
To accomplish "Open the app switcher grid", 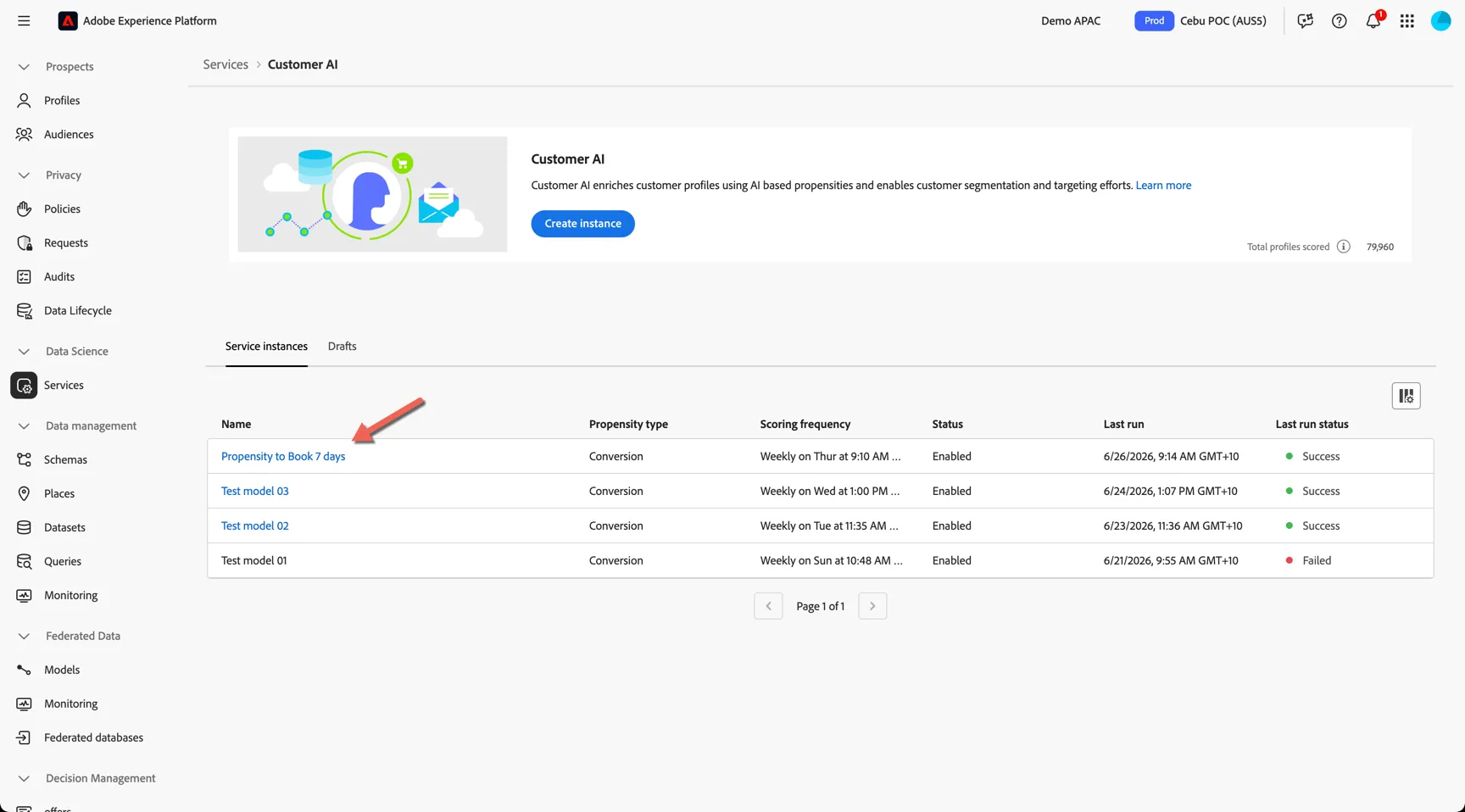I will (x=1407, y=21).
